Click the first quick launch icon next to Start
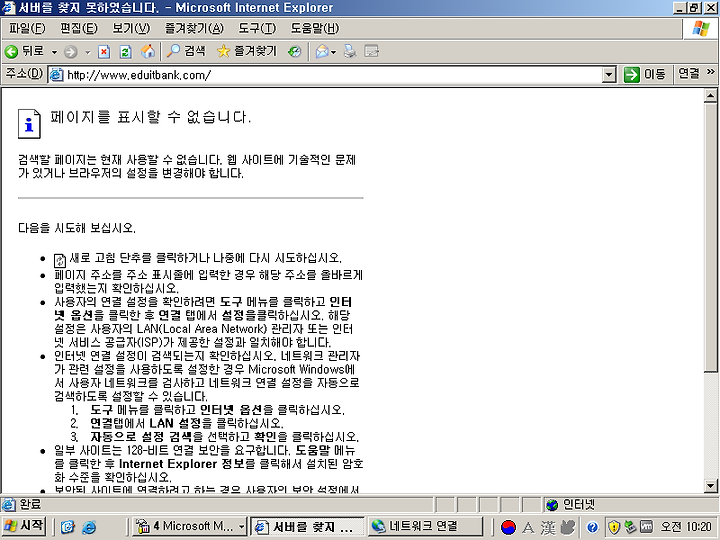720x540 pixels. click(68, 527)
